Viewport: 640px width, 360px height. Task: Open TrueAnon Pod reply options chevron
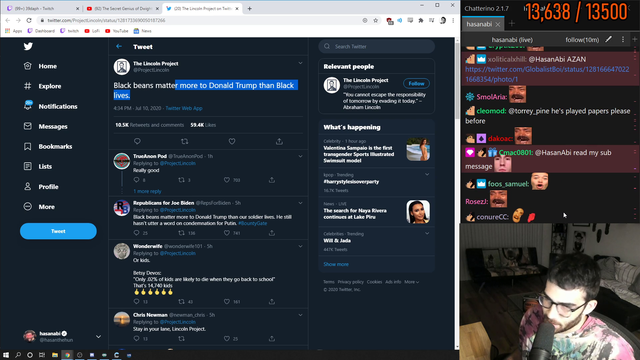click(300, 156)
